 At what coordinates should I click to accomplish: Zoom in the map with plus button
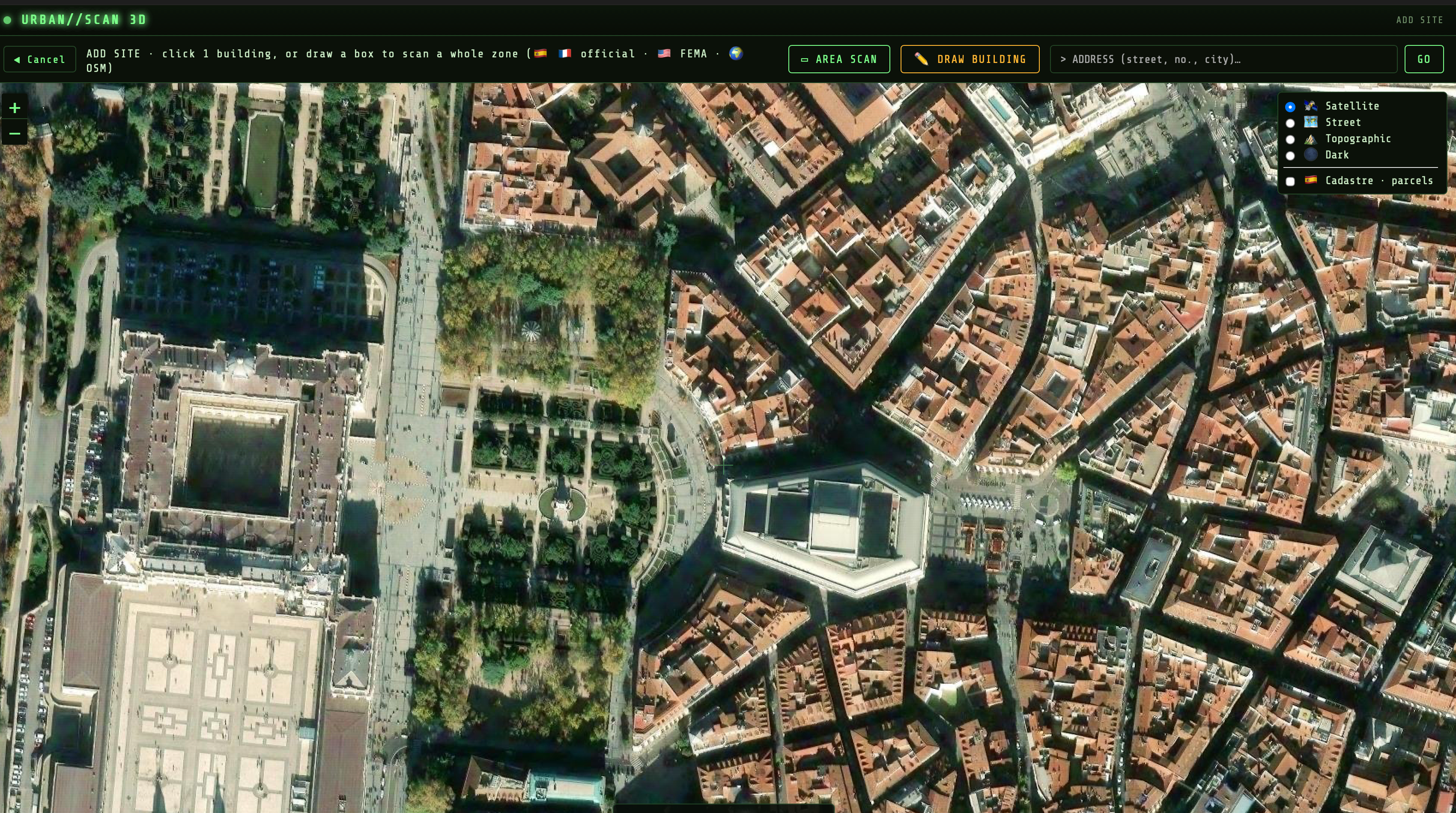tap(15, 108)
